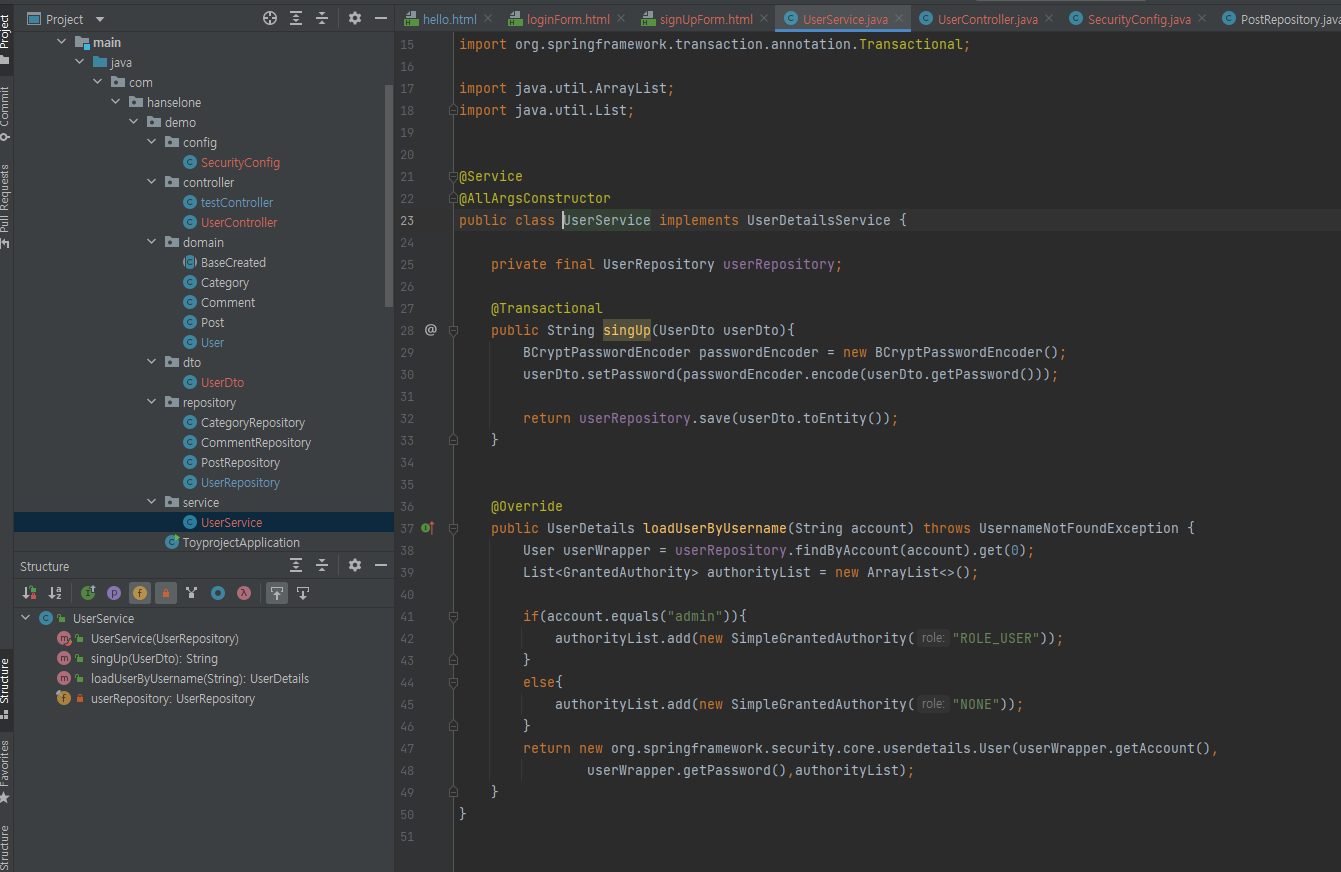Click Select Opened File crosshair icon in Project panel
Image resolution: width=1341 pixels, height=872 pixels.
pos(269,18)
